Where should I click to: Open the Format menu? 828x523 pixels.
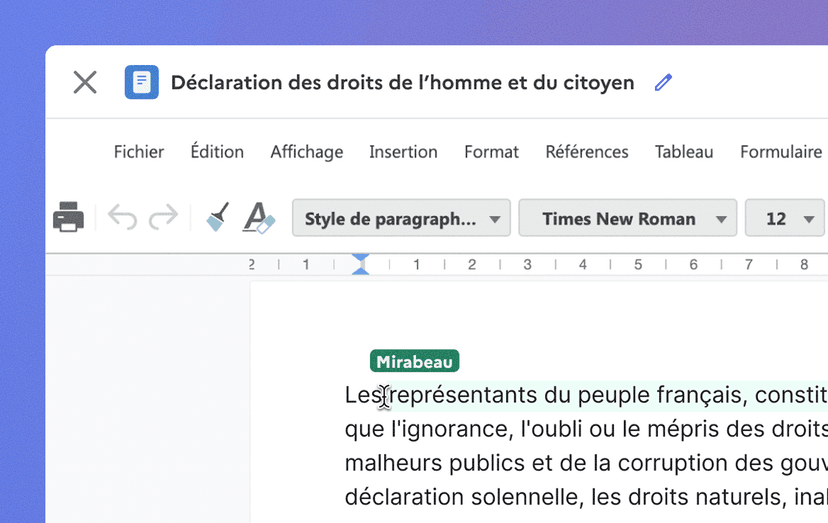[x=491, y=152]
